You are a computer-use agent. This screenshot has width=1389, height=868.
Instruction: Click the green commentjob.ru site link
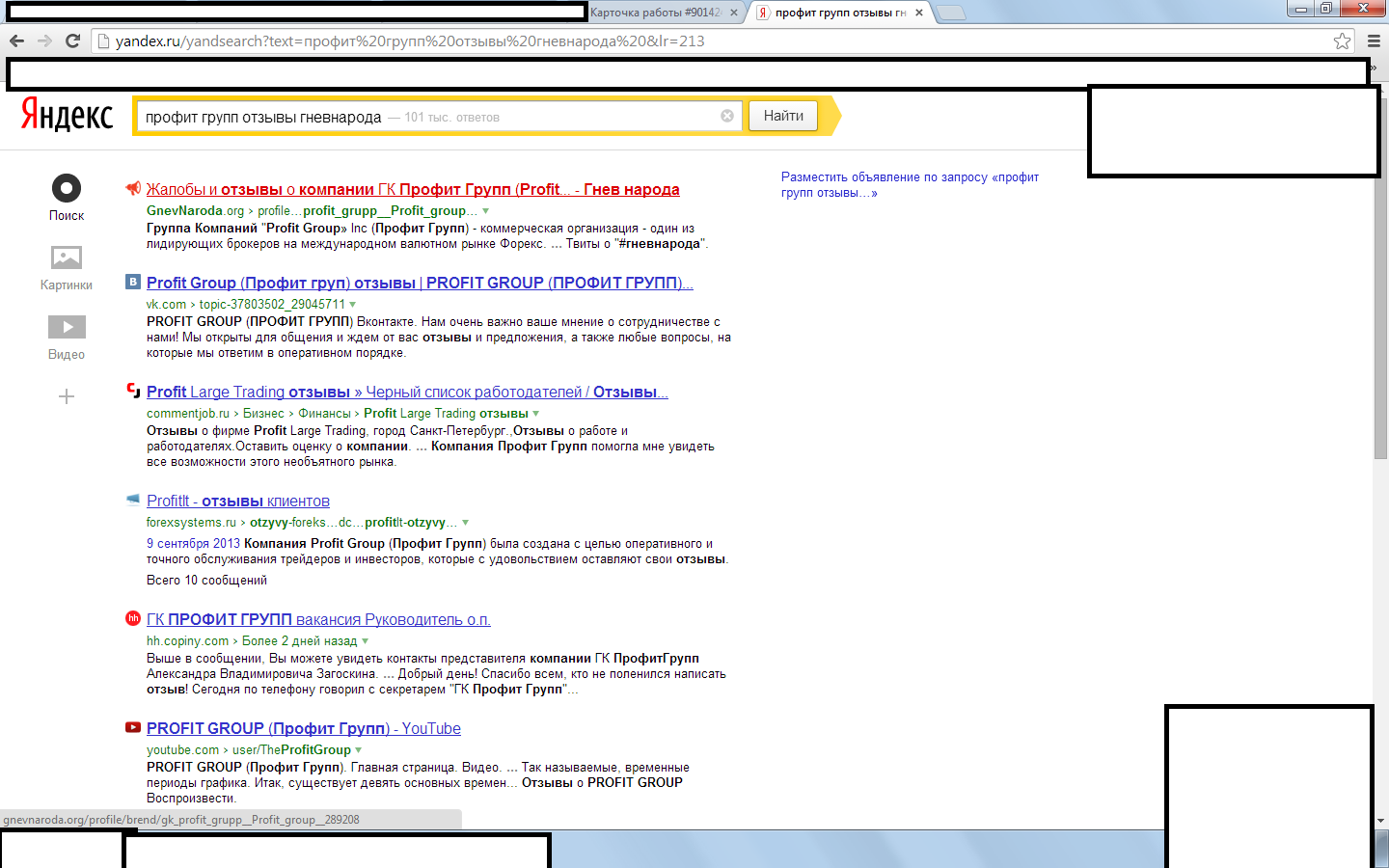(x=188, y=413)
